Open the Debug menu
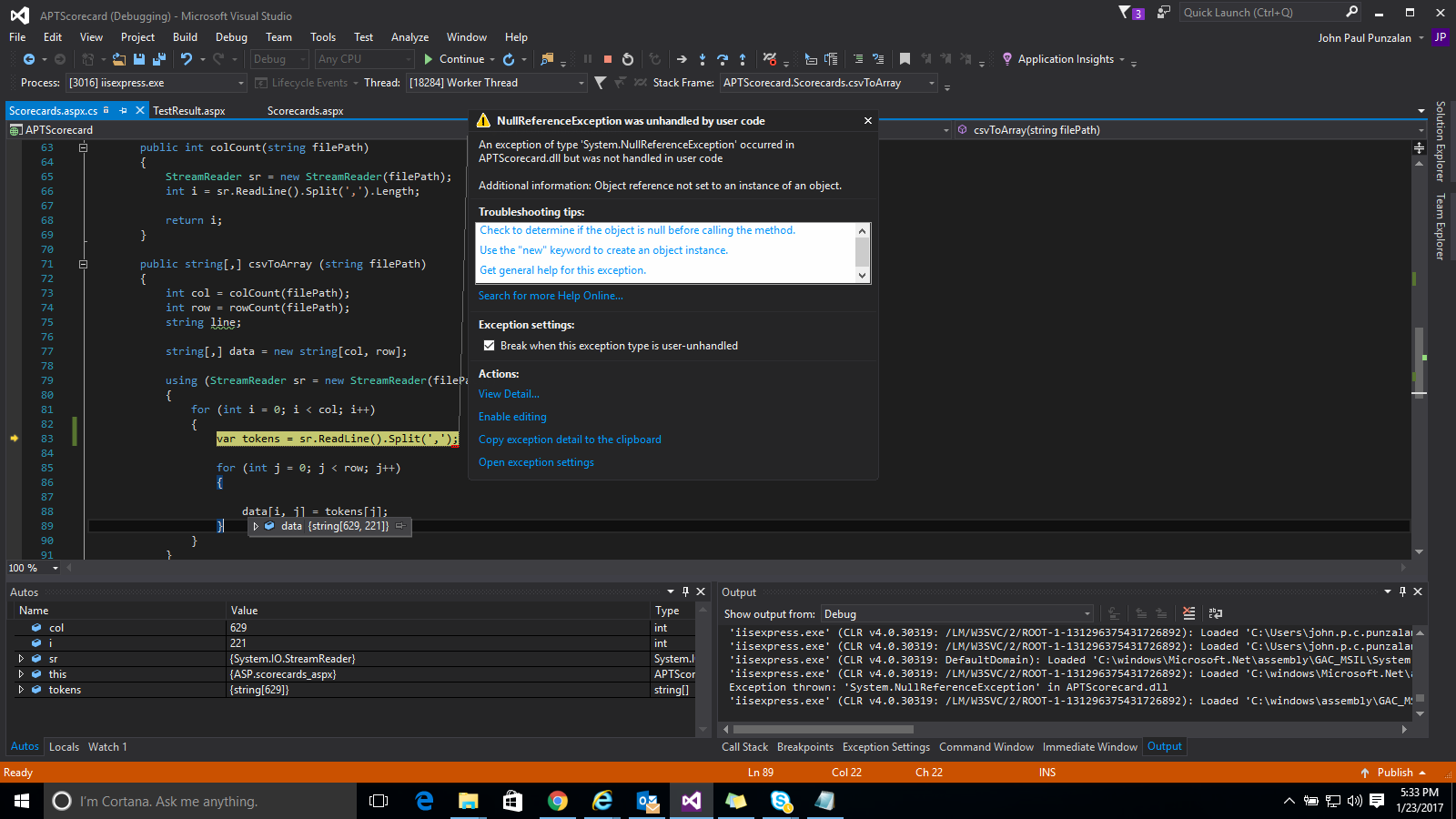This screenshot has width=1456, height=819. (231, 37)
